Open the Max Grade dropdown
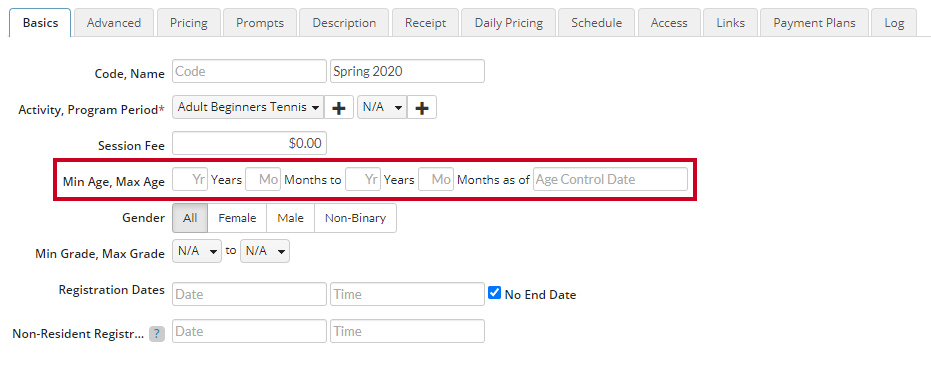 click(264, 251)
